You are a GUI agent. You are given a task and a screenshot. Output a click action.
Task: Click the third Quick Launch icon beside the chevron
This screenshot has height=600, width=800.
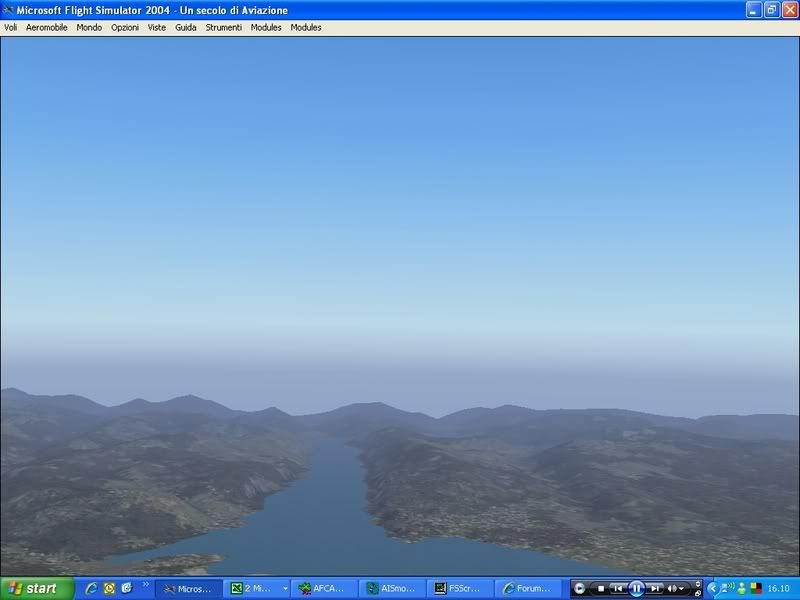coord(127,588)
